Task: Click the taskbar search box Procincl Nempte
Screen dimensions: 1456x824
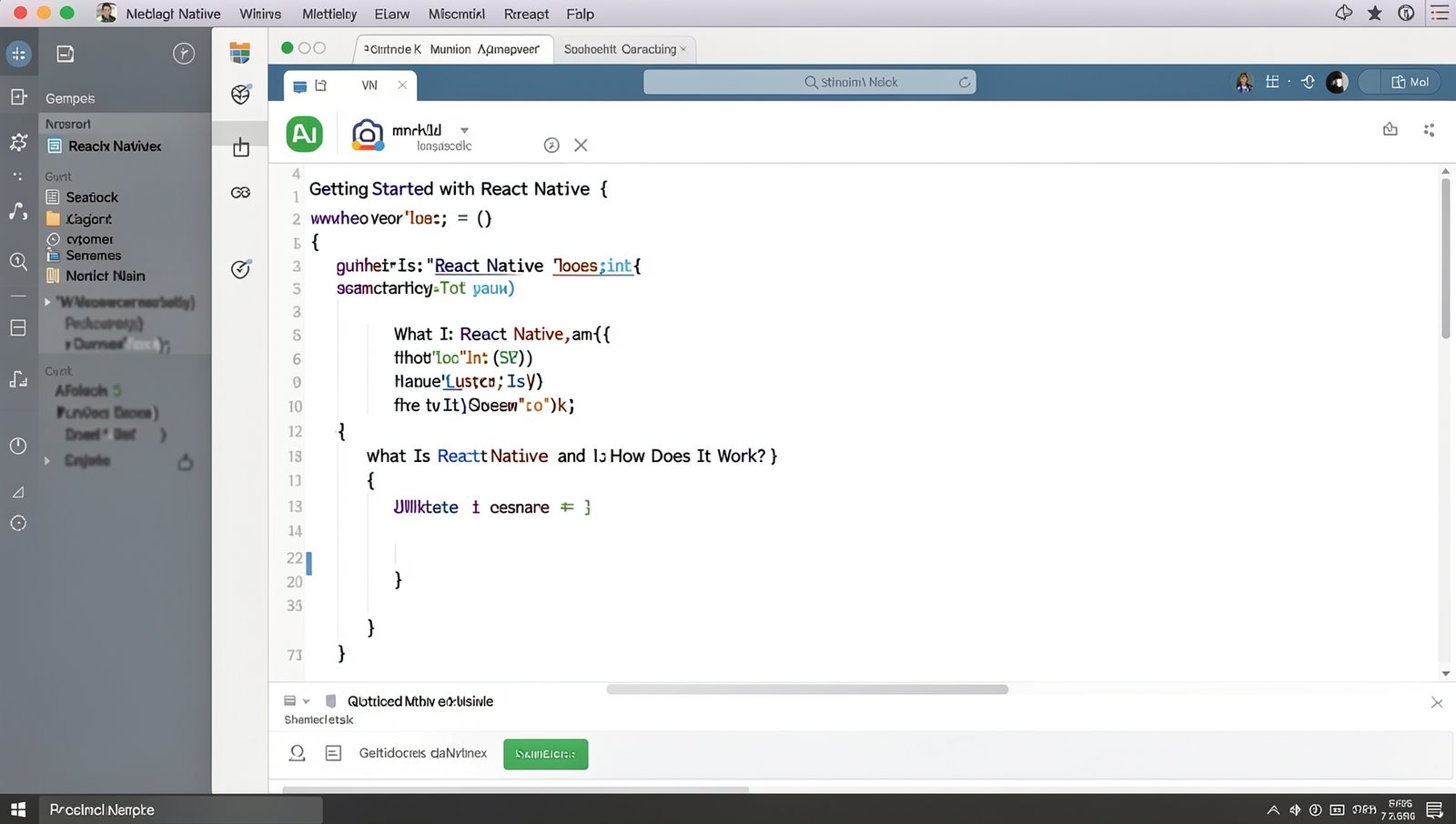Action: click(x=180, y=809)
